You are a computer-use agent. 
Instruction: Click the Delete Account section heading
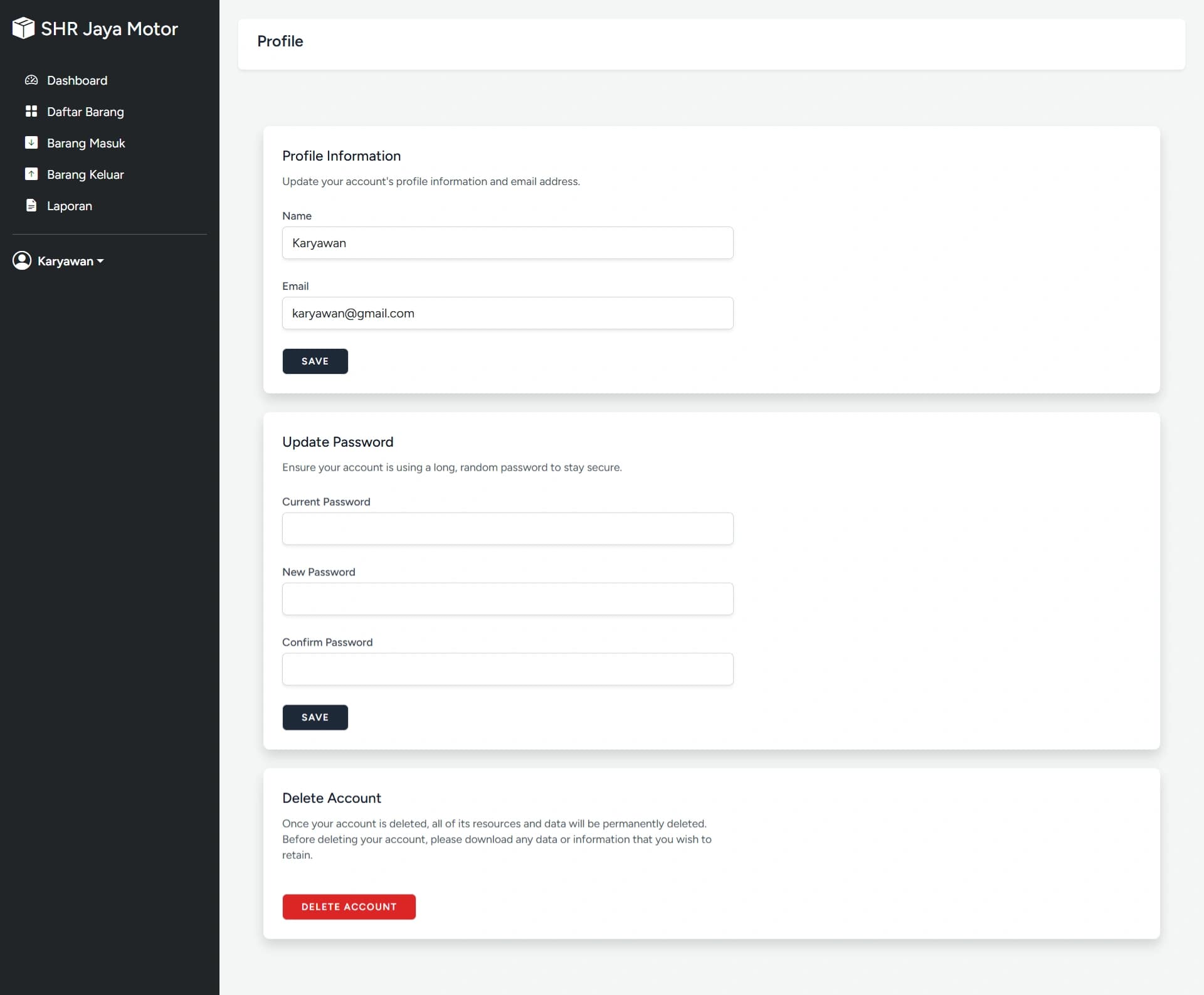pyautogui.click(x=331, y=799)
